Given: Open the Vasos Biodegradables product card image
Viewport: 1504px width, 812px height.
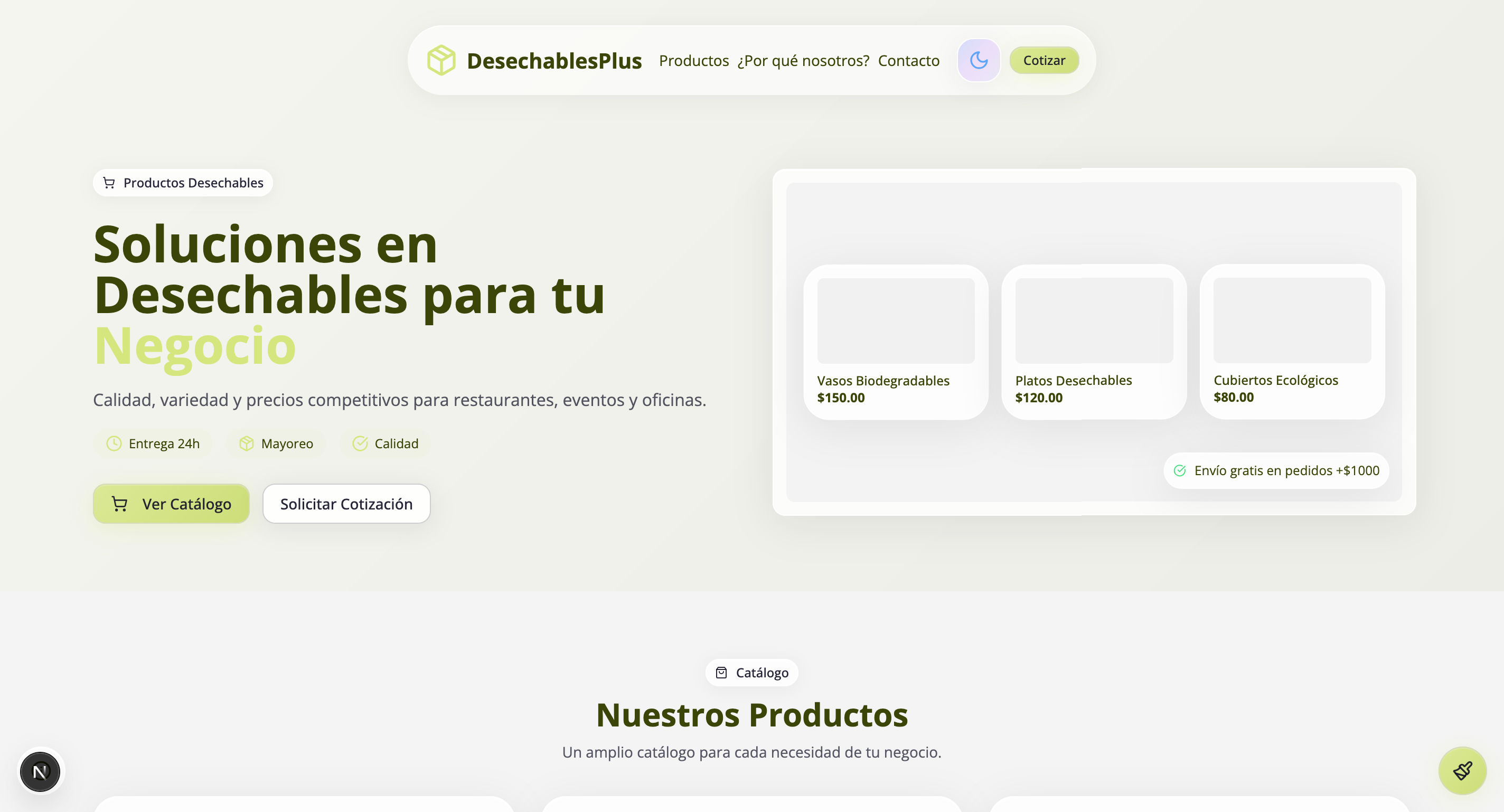Looking at the screenshot, I should (x=896, y=320).
